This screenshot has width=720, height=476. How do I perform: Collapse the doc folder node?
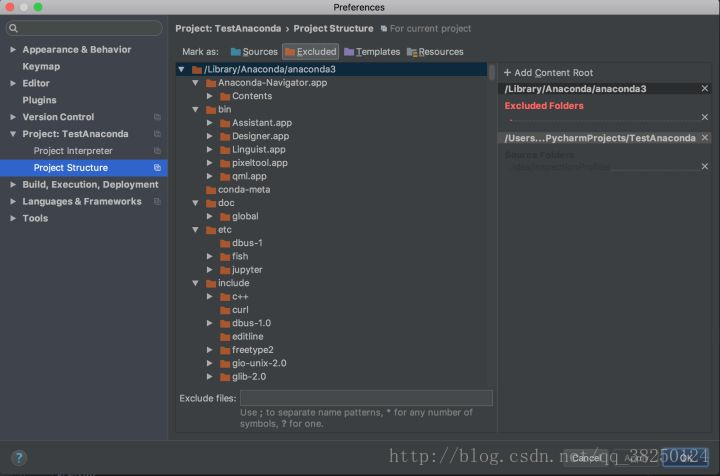[196, 203]
